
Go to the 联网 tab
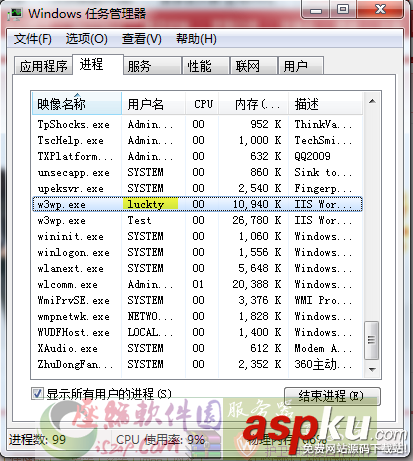[x=254, y=66]
